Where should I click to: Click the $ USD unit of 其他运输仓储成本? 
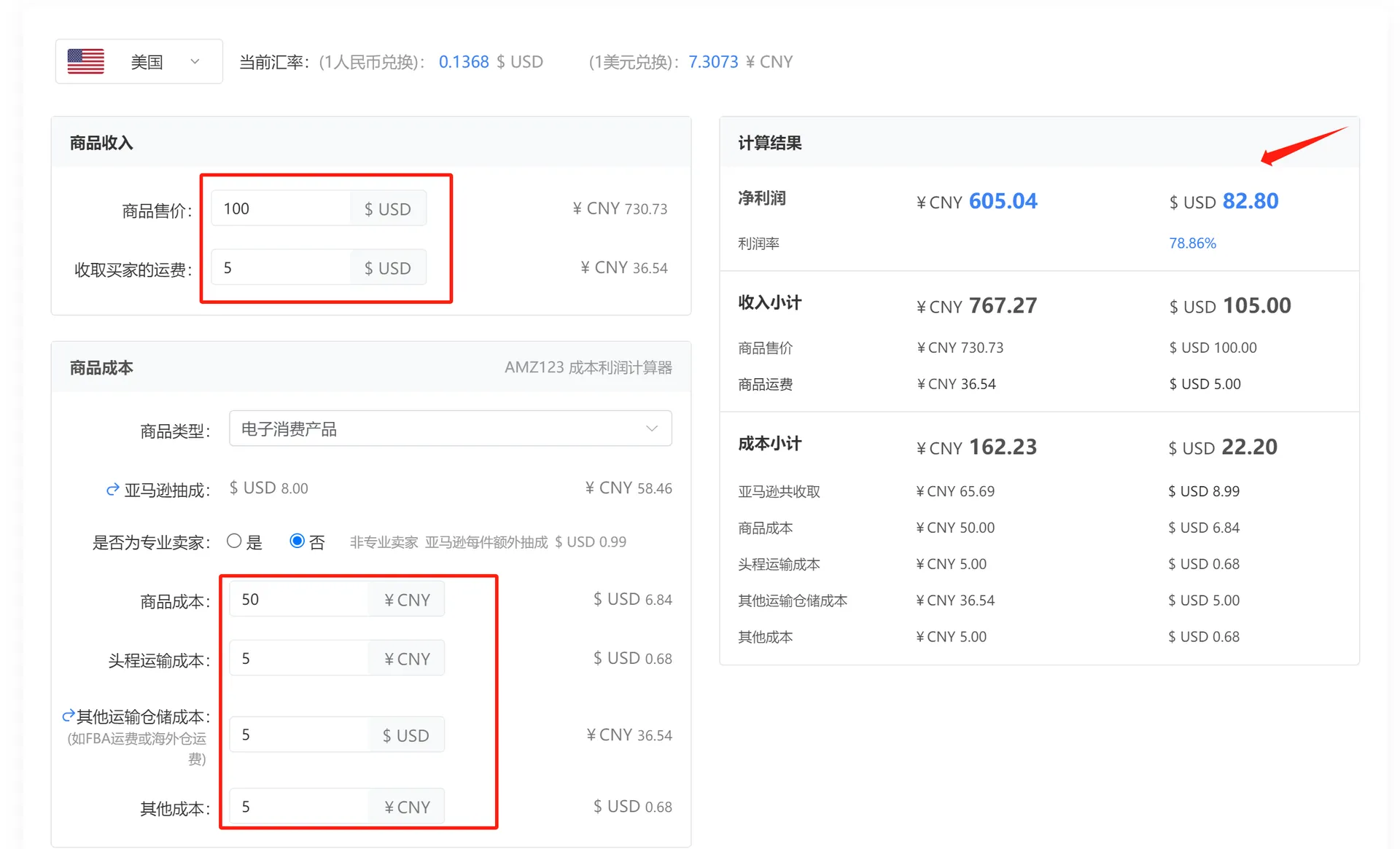pos(406,735)
